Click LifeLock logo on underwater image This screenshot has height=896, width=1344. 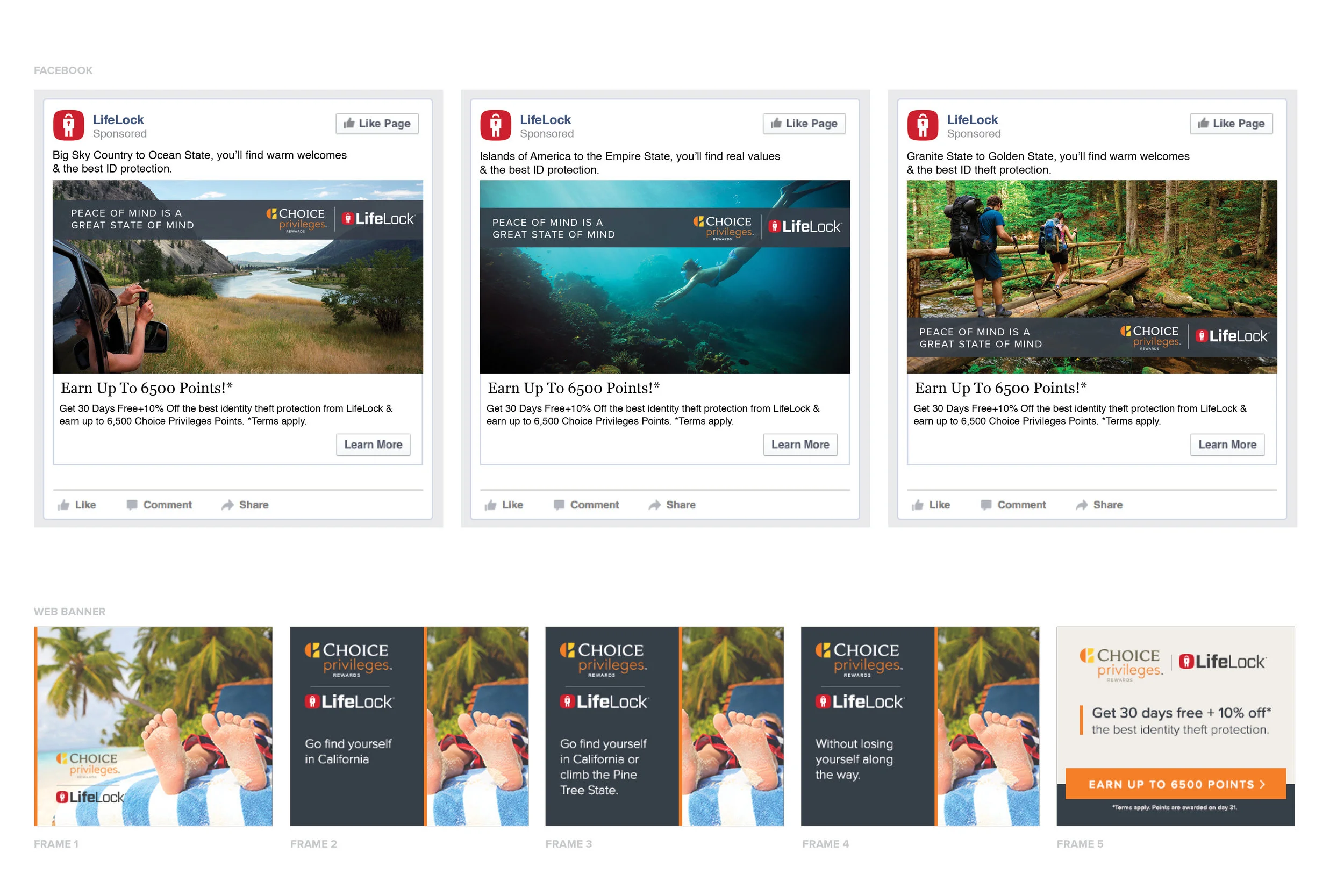click(805, 226)
